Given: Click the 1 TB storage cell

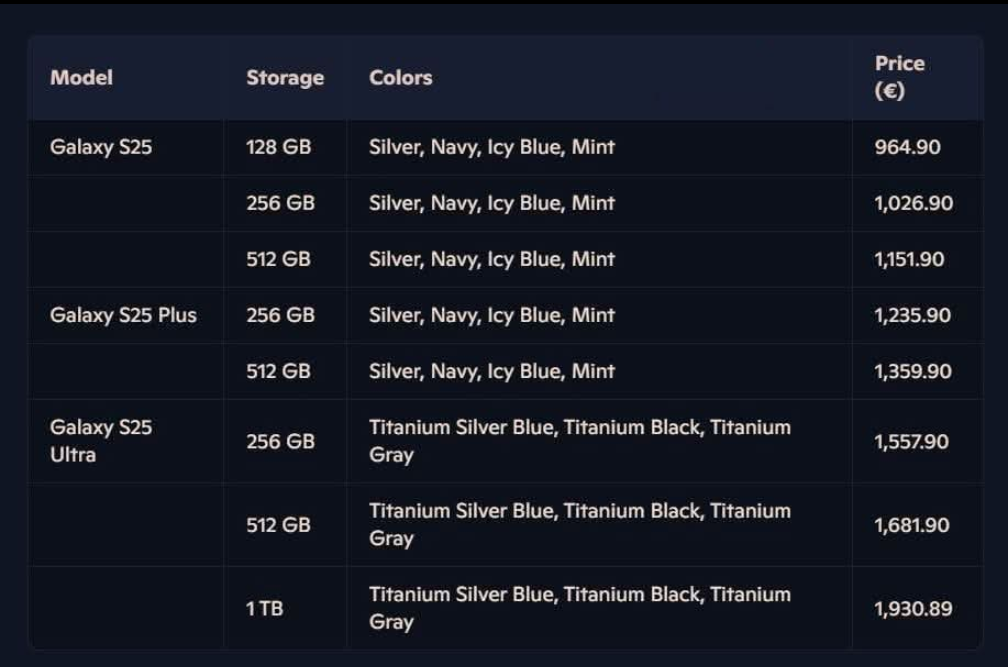Looking at the screenshot, I should pos(265,608).
